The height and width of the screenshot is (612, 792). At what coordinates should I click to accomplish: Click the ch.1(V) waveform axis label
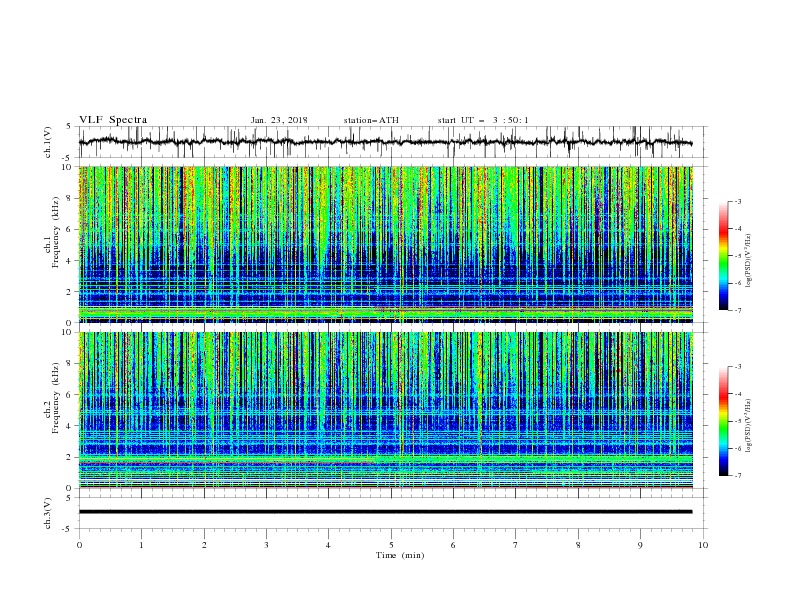click(48, 142)
